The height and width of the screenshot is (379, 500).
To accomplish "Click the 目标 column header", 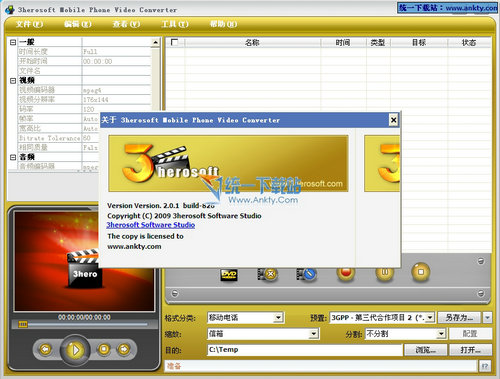I will 419,42.
